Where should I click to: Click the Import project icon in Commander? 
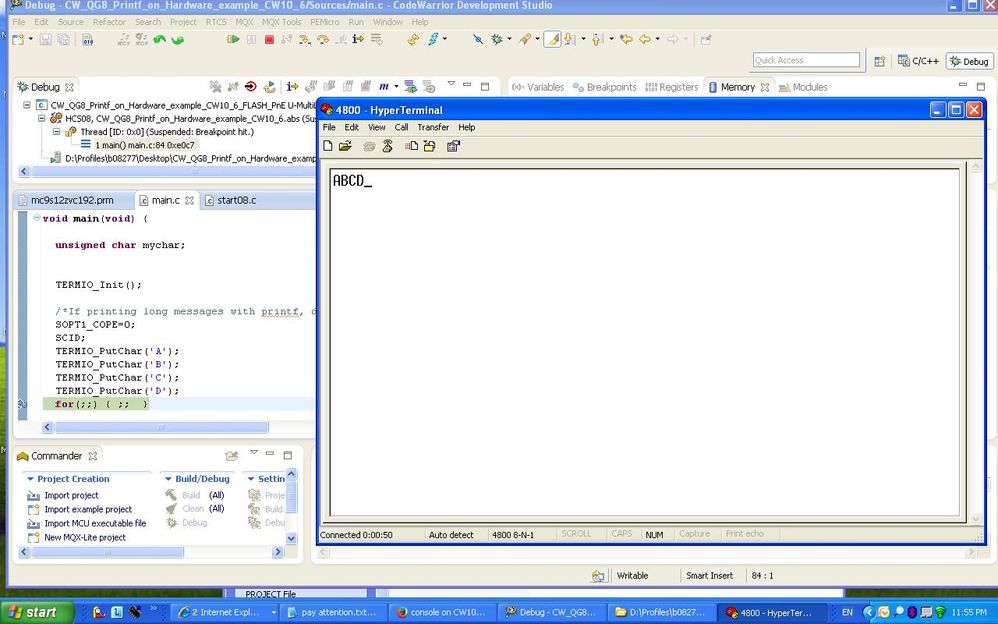point(34,495)
